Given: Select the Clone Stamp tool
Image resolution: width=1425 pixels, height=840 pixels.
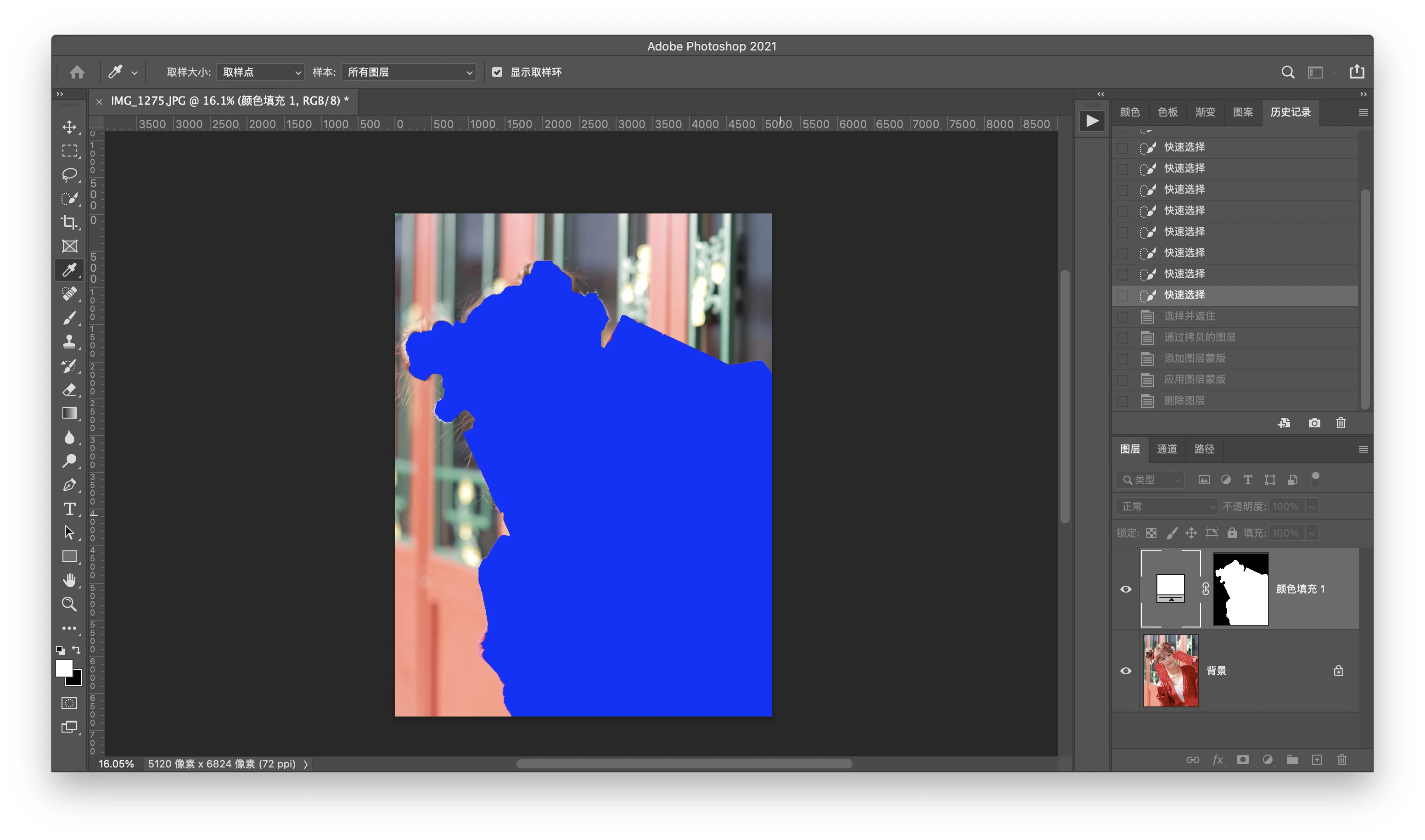Looking at the screenshot, I should tap(69, 342).
